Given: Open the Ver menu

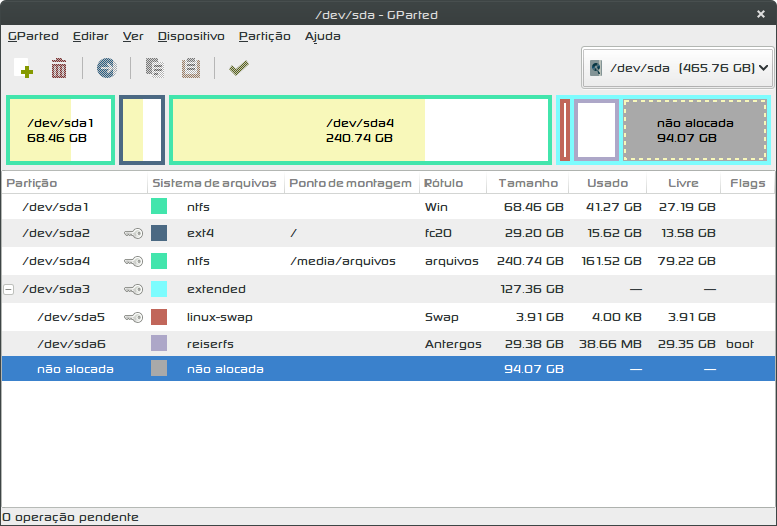Looking at the screenshot, I should (x=133, y=36).
